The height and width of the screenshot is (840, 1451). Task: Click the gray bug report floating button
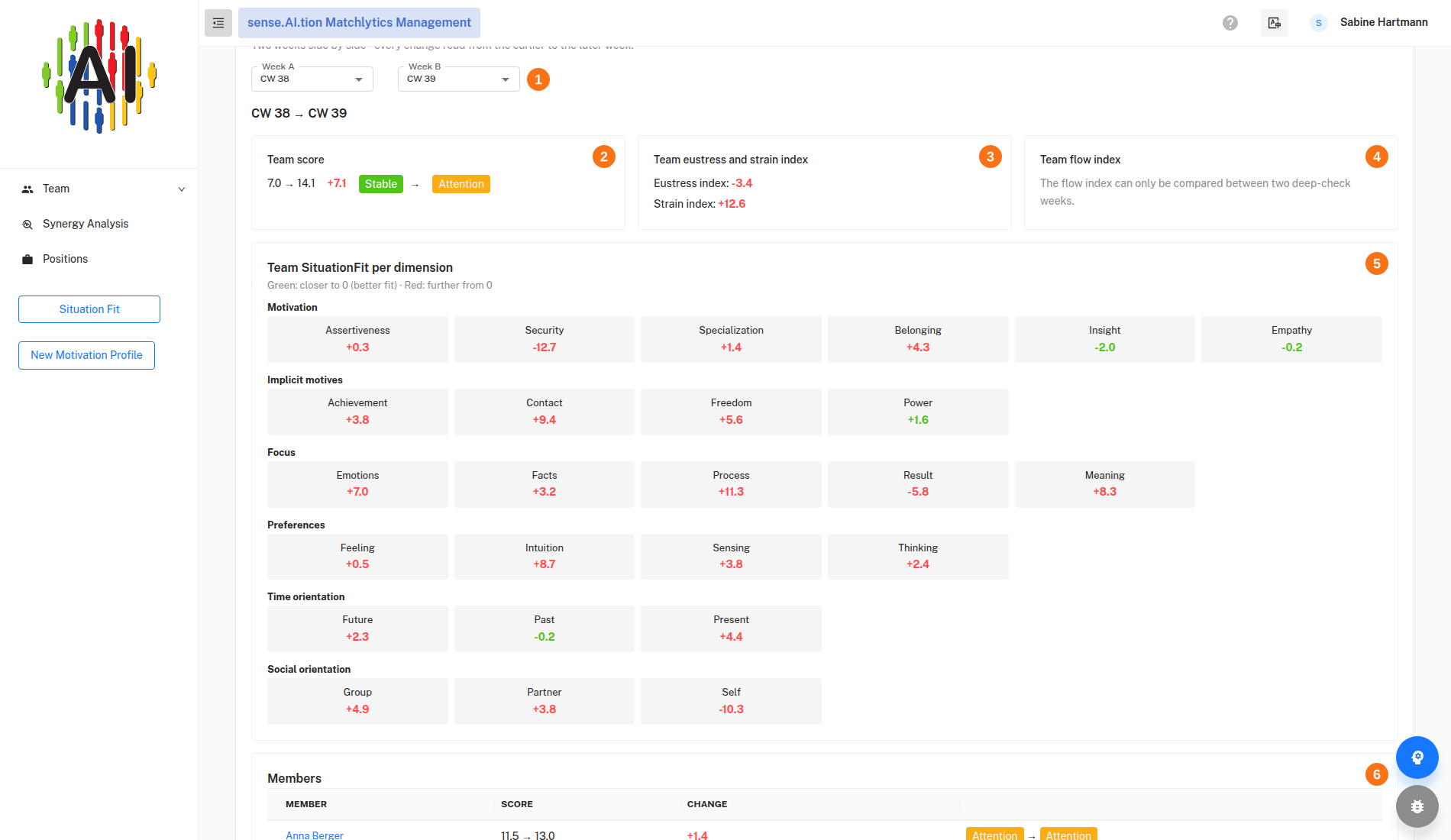pos(1417,806)
